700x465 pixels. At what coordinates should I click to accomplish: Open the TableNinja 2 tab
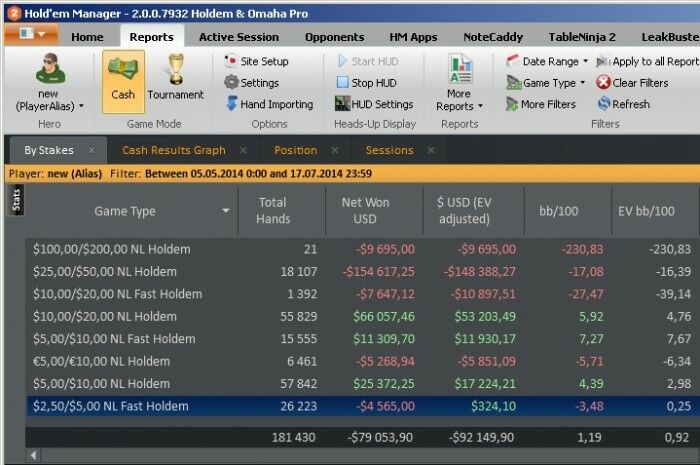[x=582, y=37]
